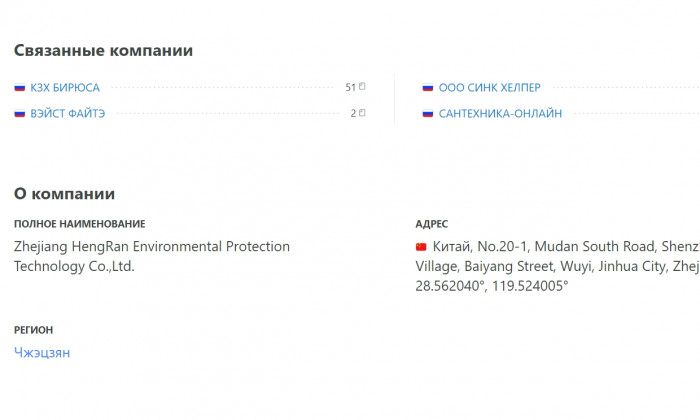This screenshot has width=700, height=420.
Task: Open the САНТЕХНИКА-ОНЛАЙН company link
Action: [x=500, y=113]
